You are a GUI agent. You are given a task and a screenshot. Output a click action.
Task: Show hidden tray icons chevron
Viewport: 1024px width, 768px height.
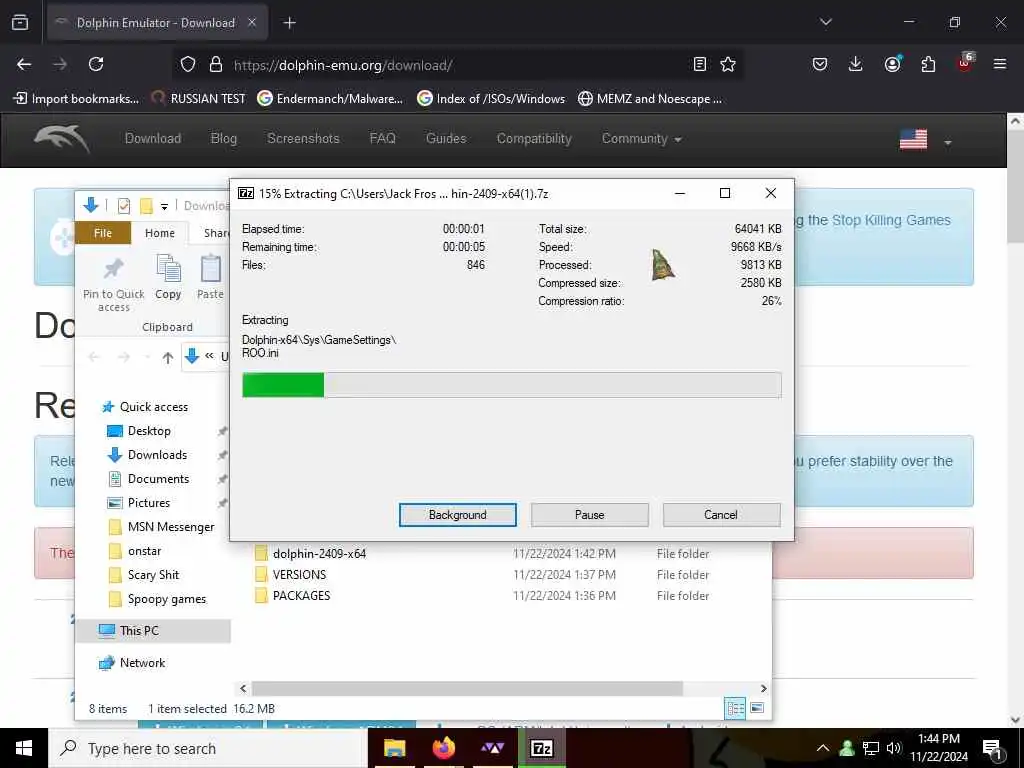(x=823, y=748)
